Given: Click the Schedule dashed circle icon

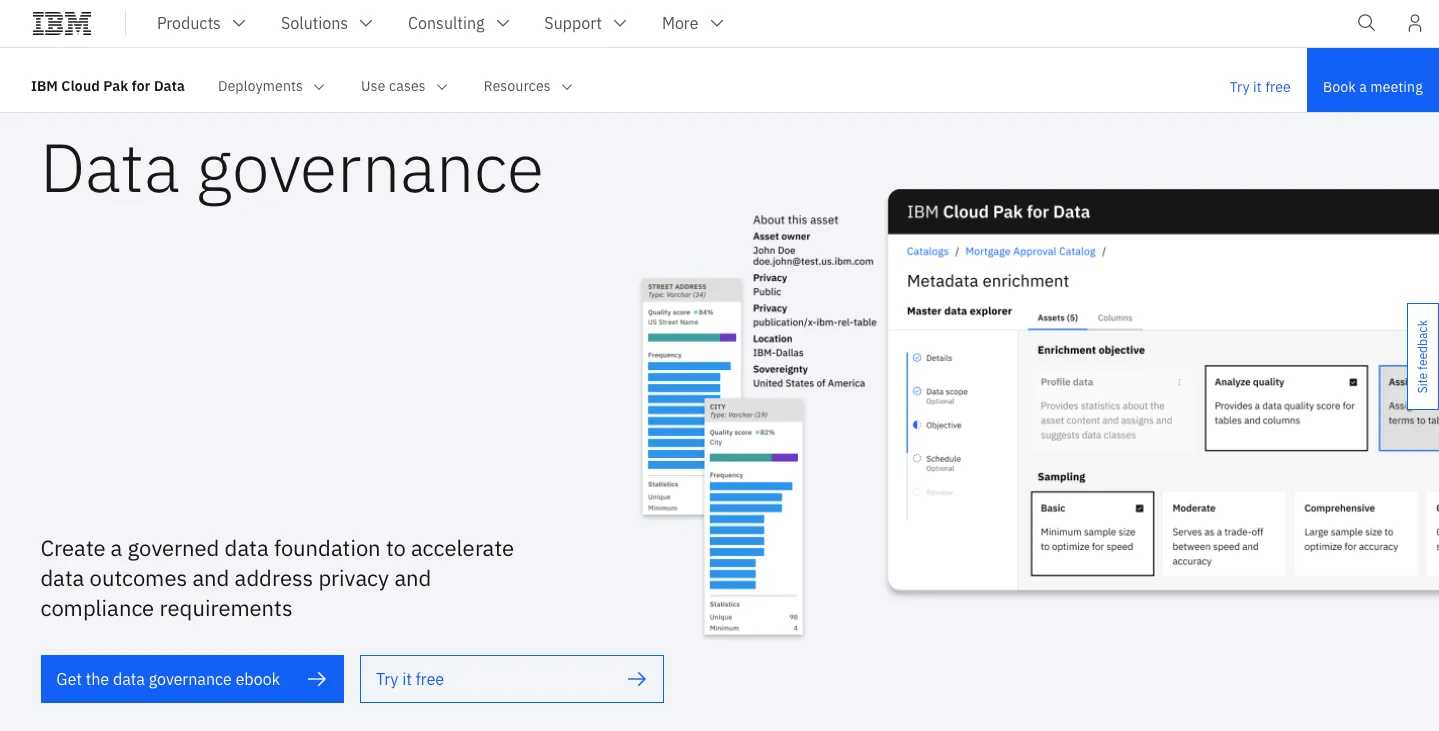Looking at the screenshot, I should point(917,459).
